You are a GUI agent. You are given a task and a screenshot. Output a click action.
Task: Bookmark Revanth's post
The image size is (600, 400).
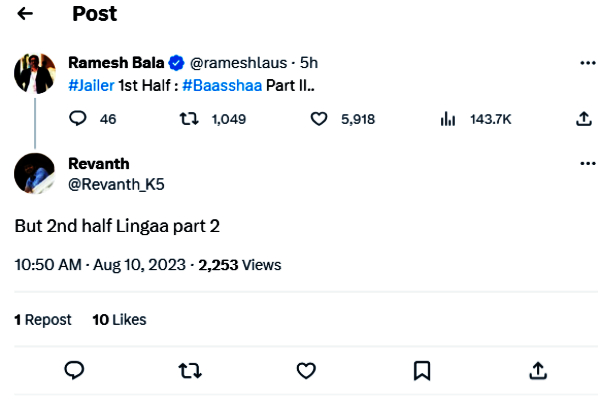pos(422,370)
